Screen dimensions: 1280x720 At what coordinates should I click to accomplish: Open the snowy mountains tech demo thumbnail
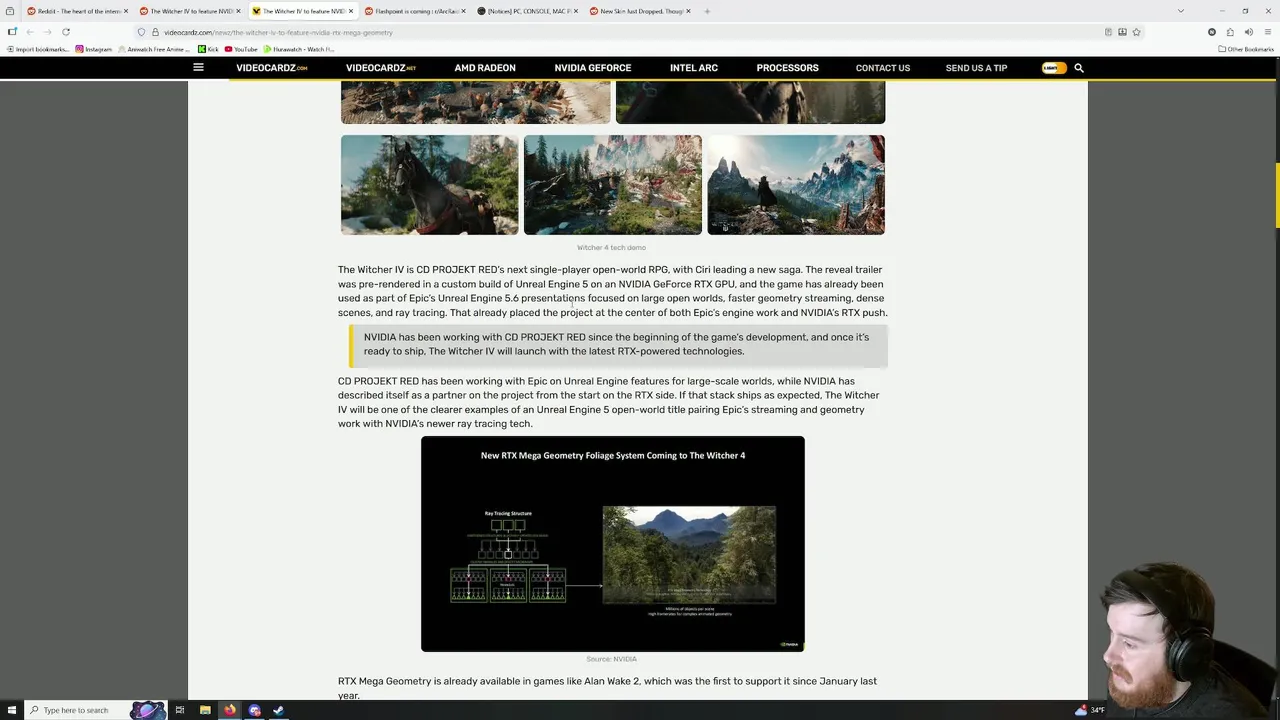(x=796, y=185)
